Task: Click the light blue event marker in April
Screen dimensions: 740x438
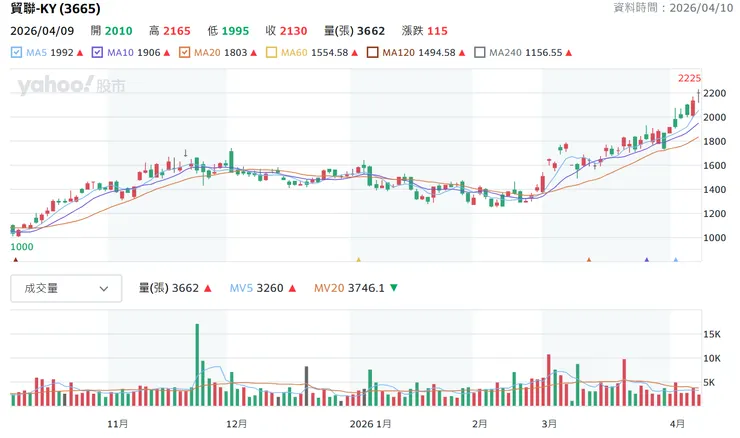Action: [676, 260]
